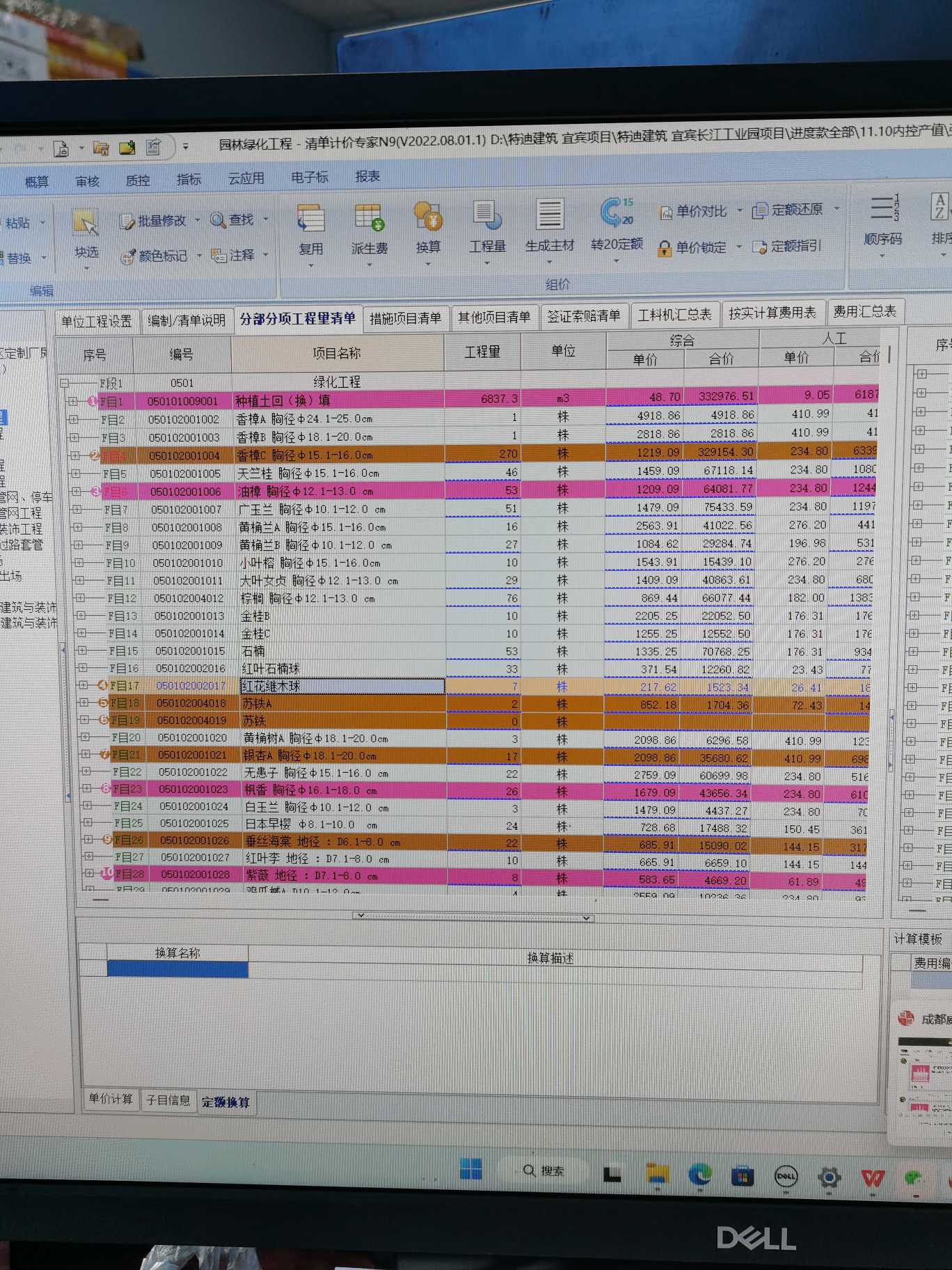Click code cell 050102001023

(x=193, y=790)
